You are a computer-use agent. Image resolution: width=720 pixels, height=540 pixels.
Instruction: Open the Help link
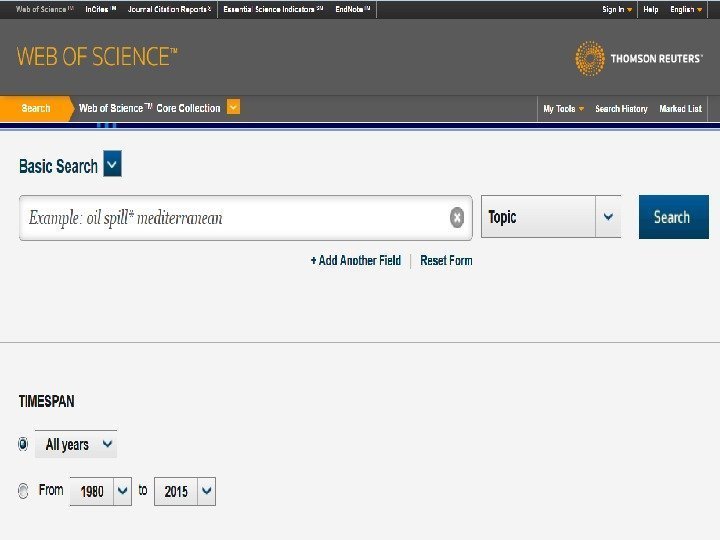click(651, 9)
